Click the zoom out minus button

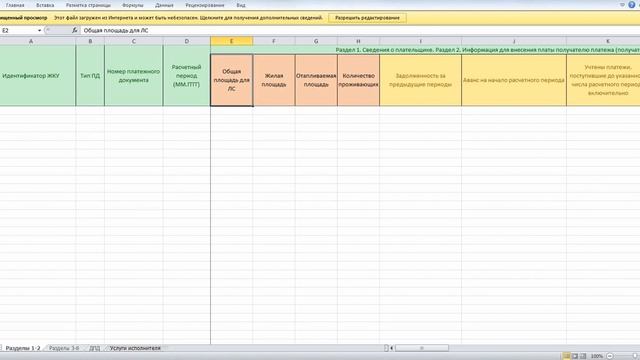click(609, 356)
